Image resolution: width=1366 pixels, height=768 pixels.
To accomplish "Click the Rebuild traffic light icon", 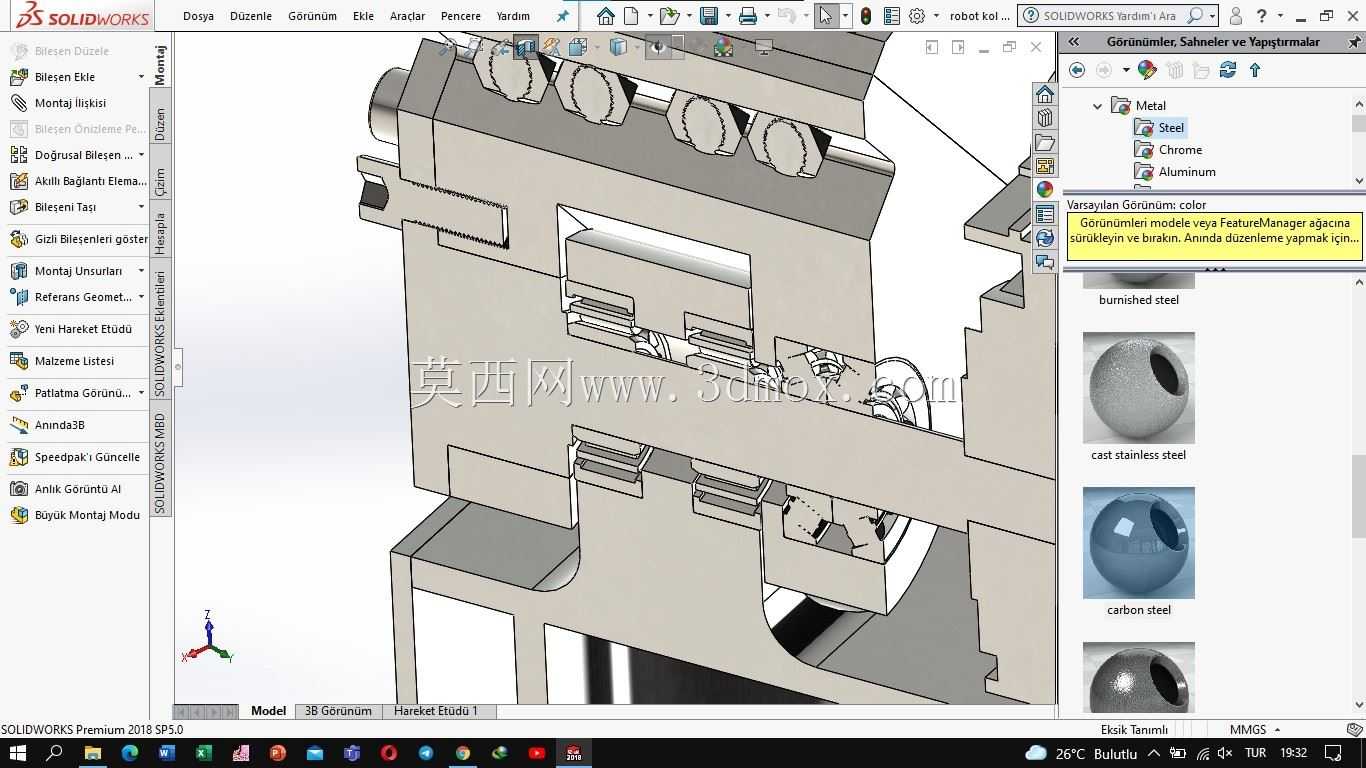I will 866,16.
